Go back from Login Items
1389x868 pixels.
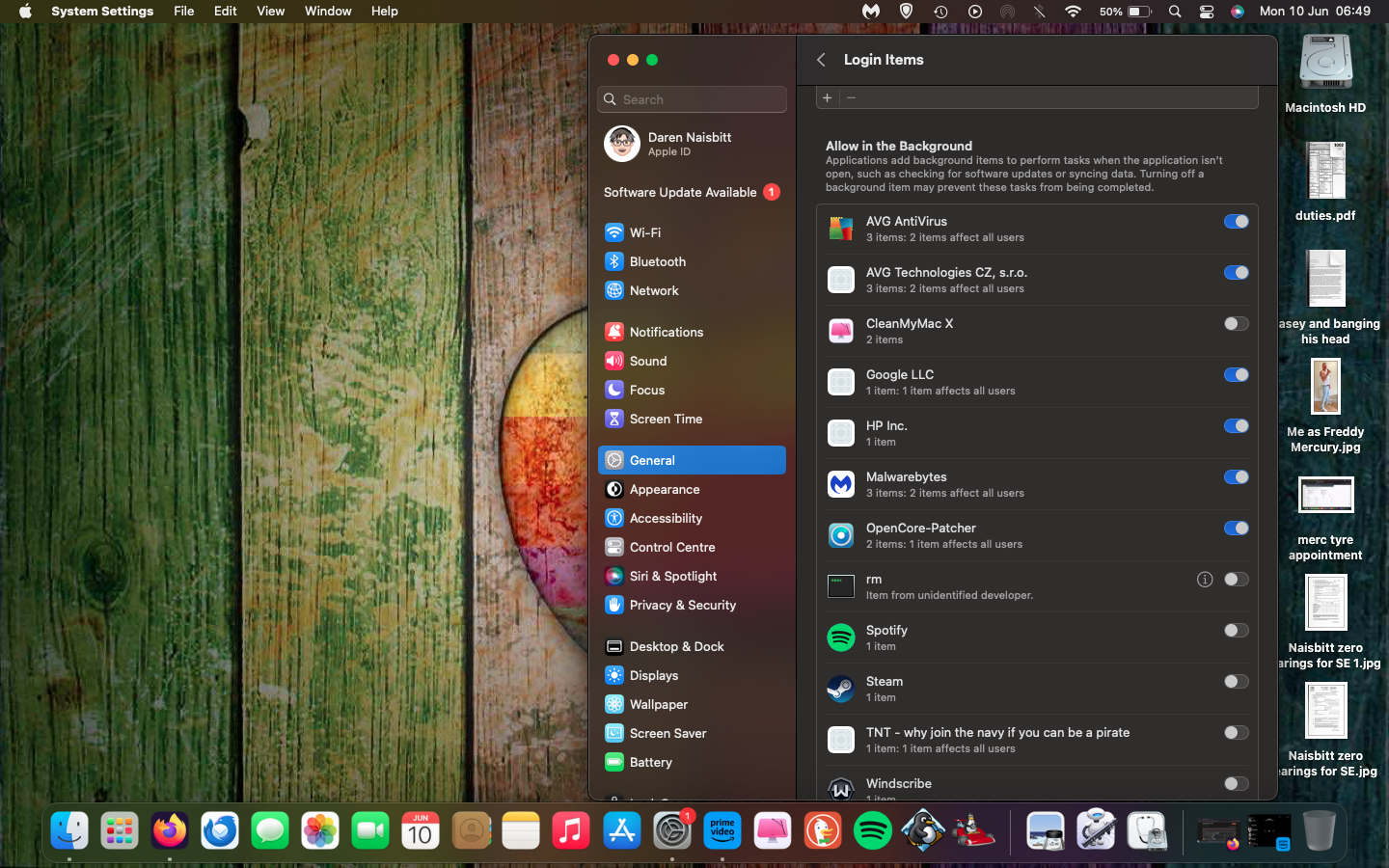tap(821, 60)
